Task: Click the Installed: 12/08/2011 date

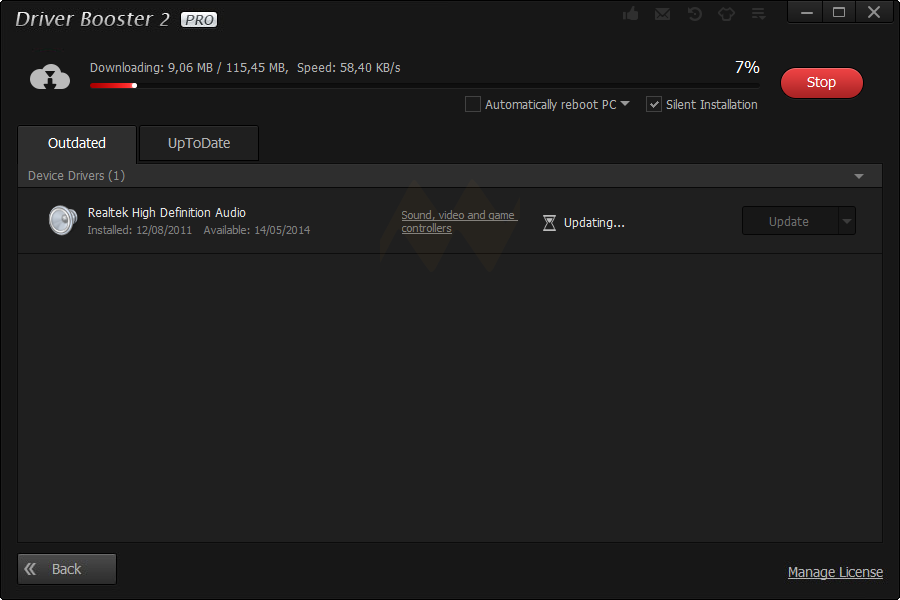Action: (x=139, y=230)
